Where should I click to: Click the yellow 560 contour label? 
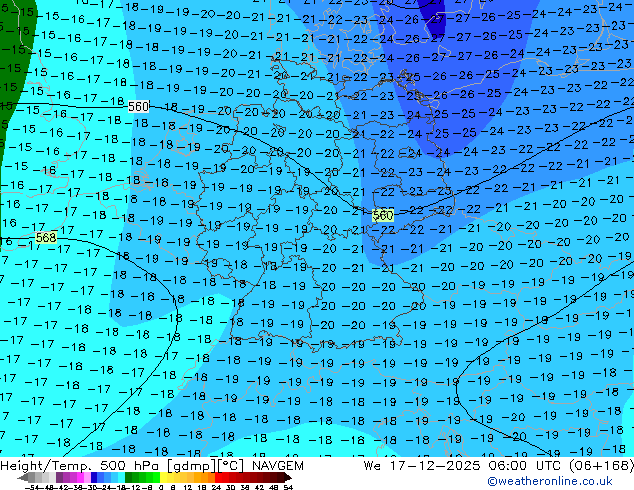[x=383, y=215]
